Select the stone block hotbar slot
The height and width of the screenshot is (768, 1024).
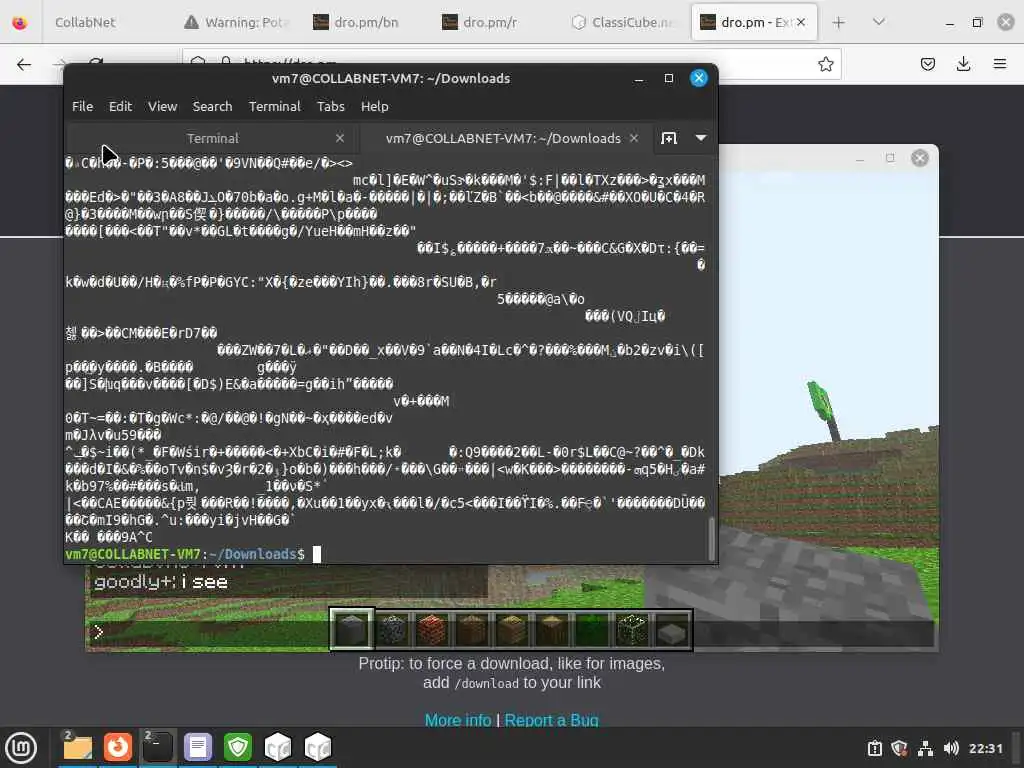click(x=351, y=630)
